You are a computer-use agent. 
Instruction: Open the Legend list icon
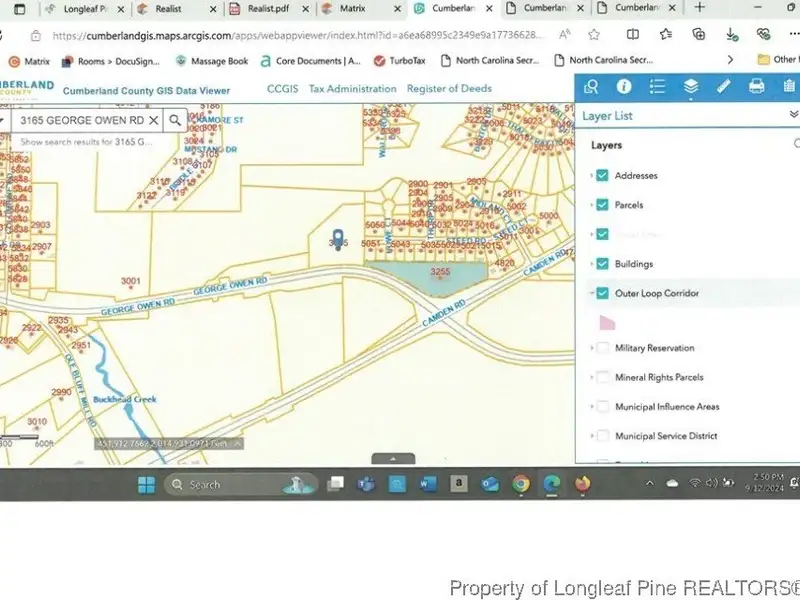[x=657, y=87]
